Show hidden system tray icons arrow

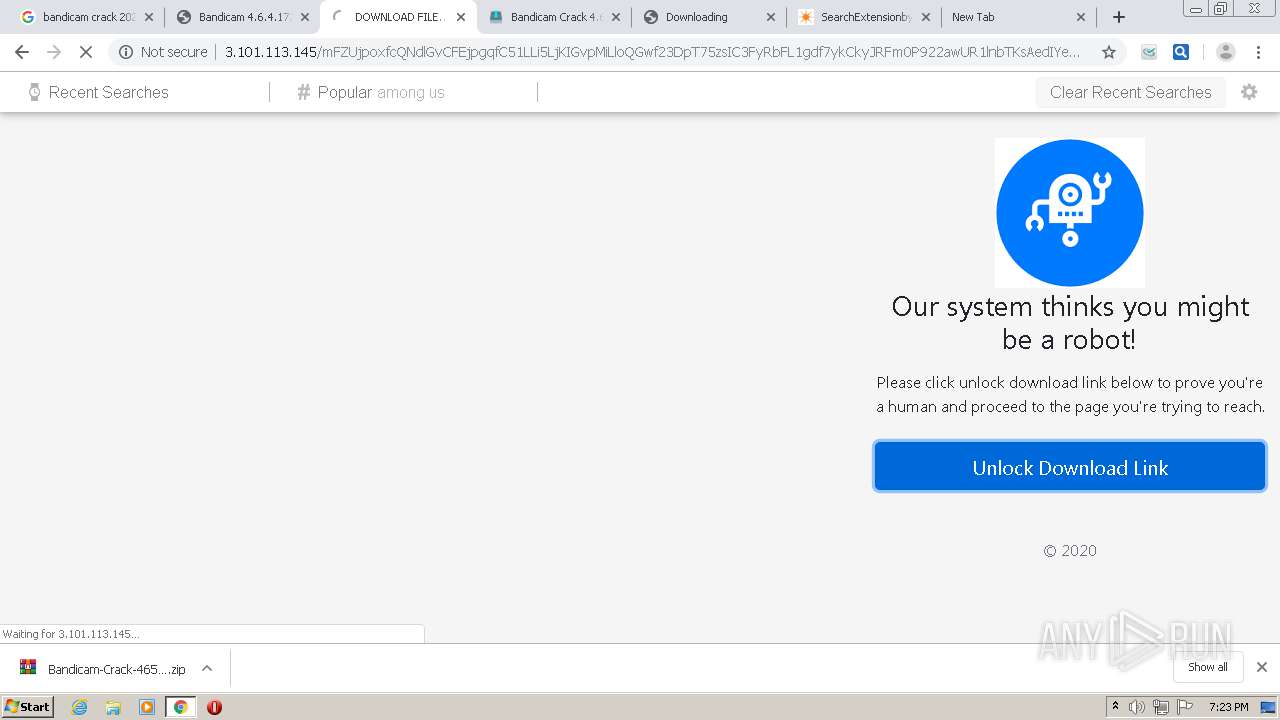tap(1115, 707)
